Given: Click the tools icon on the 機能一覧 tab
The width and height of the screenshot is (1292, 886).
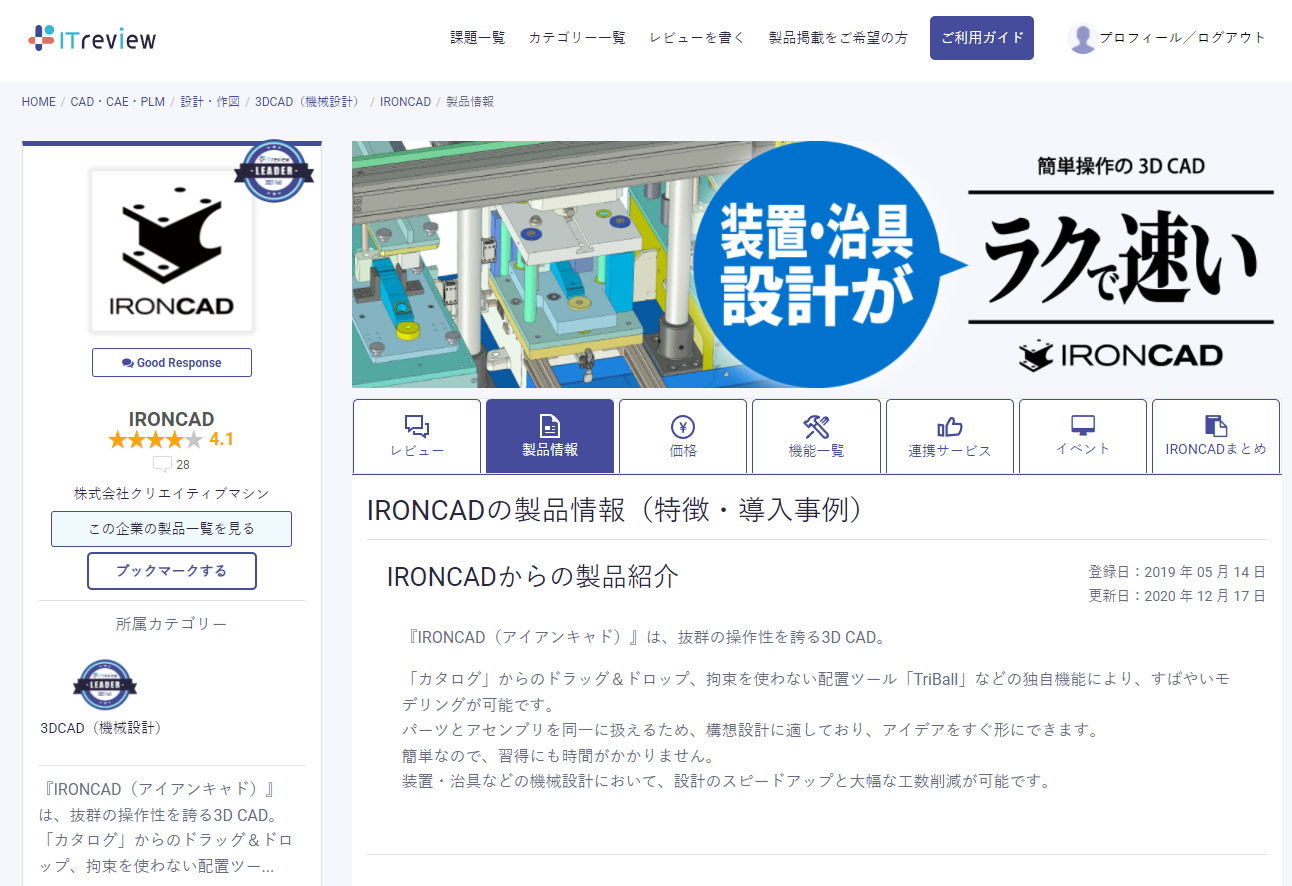Looking at the screenshot, I should click(x=816, y=426).
